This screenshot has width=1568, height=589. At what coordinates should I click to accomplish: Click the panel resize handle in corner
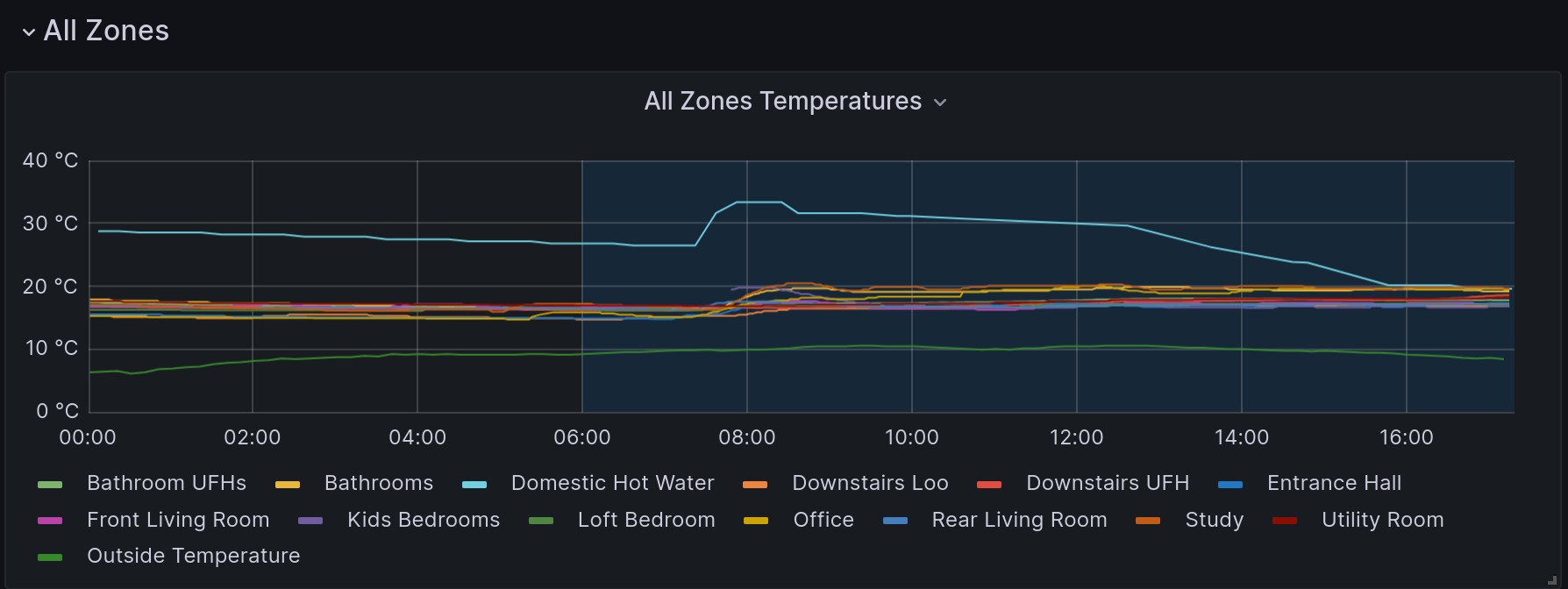tap(1551, 580)
